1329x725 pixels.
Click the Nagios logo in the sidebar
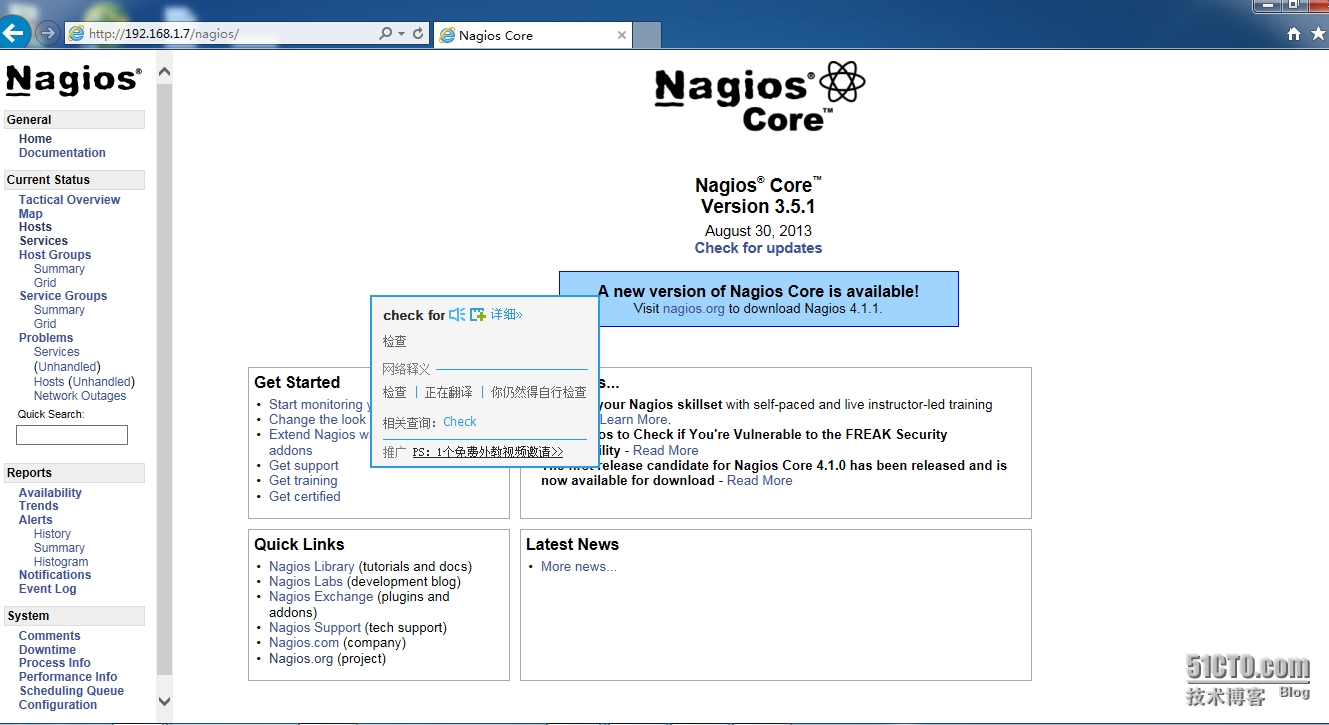click(x=74, y=80)
